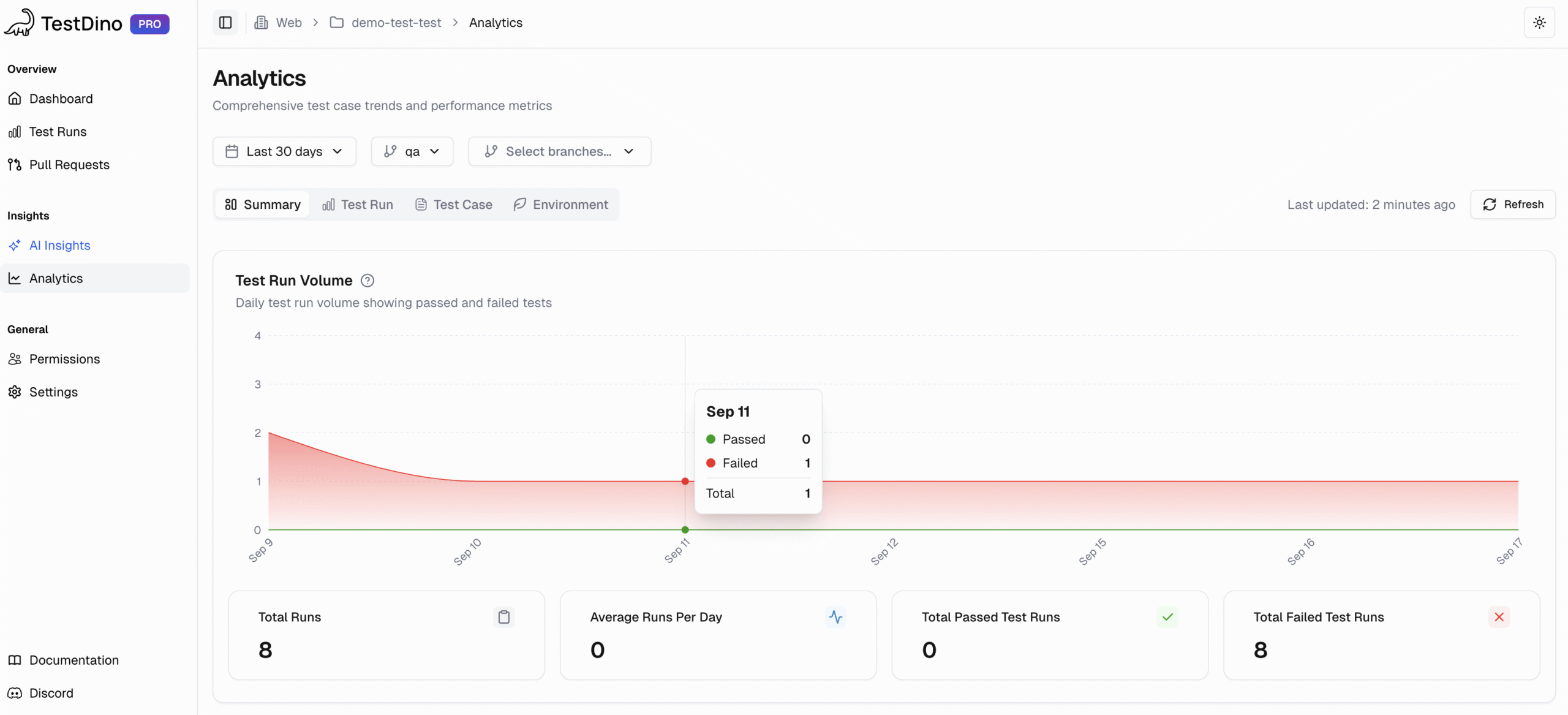The height and width of the screenshot is (715, 1568).
Task: Select AI Insights in the sidebar
Action: [x=59, y=245]
